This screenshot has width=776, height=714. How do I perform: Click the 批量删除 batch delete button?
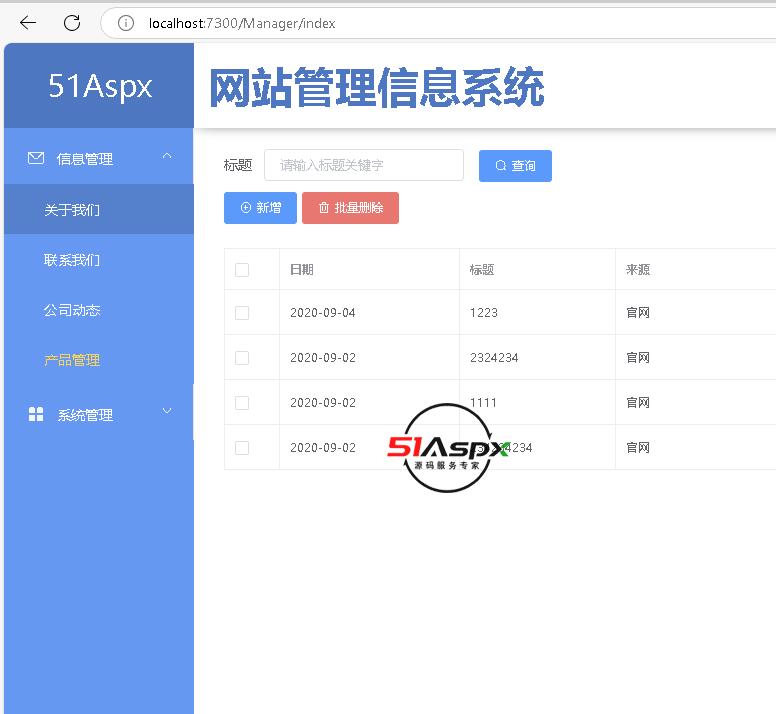tap(350, 208)
